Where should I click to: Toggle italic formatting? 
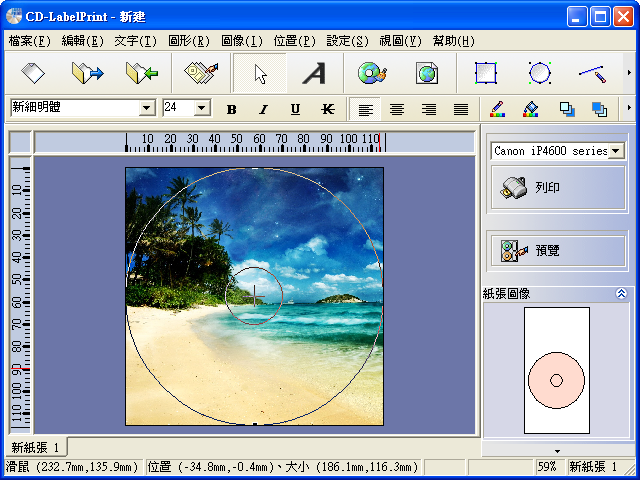tap(264, 109)
